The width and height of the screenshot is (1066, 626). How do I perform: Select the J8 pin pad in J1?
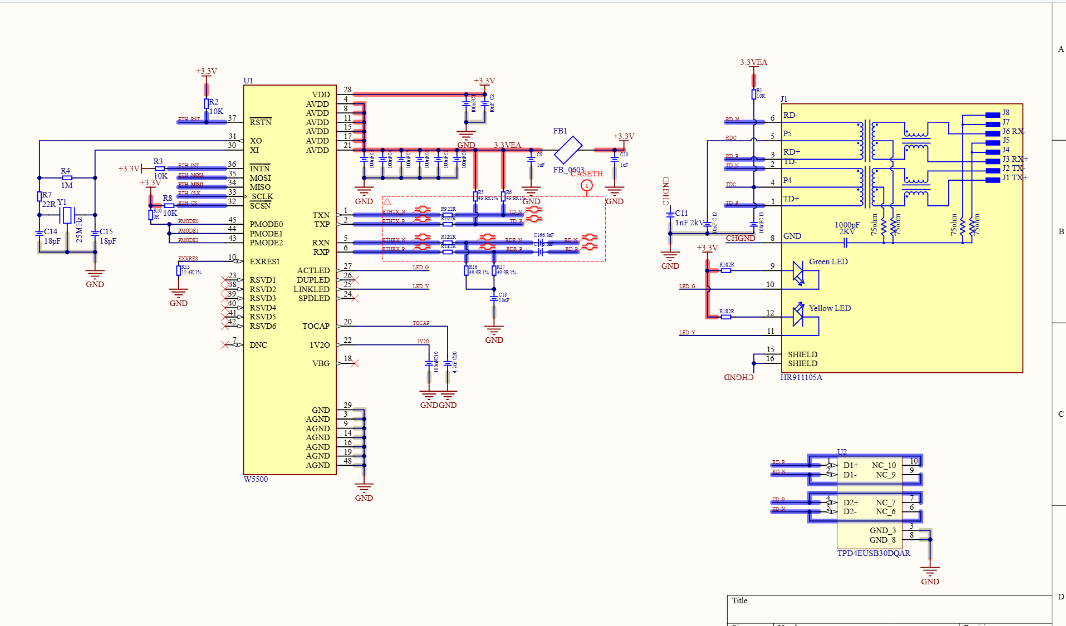[x=993, y=115]
